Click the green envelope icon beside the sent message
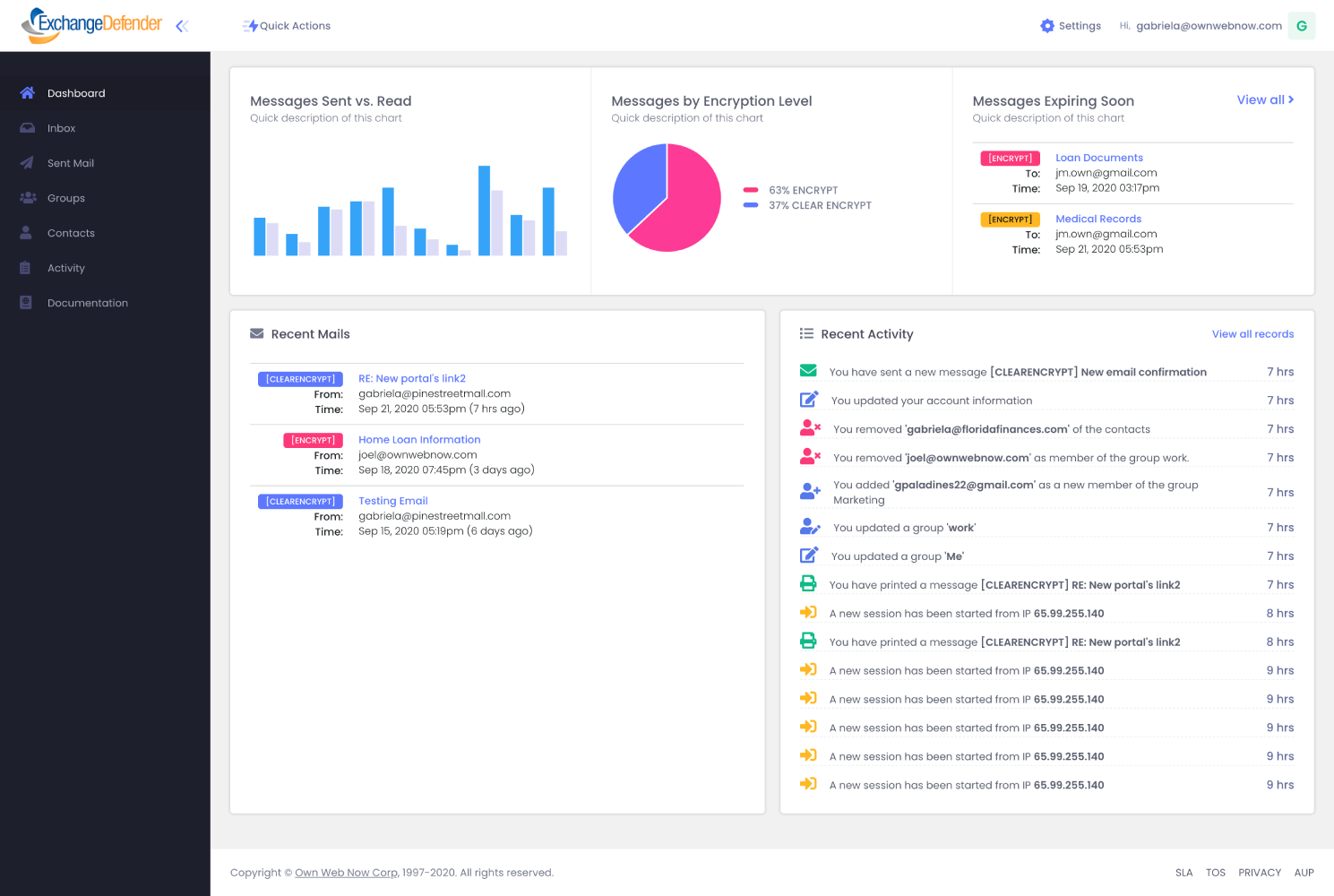This screenshot has width=1334, height=896. (x=809, y=369)
